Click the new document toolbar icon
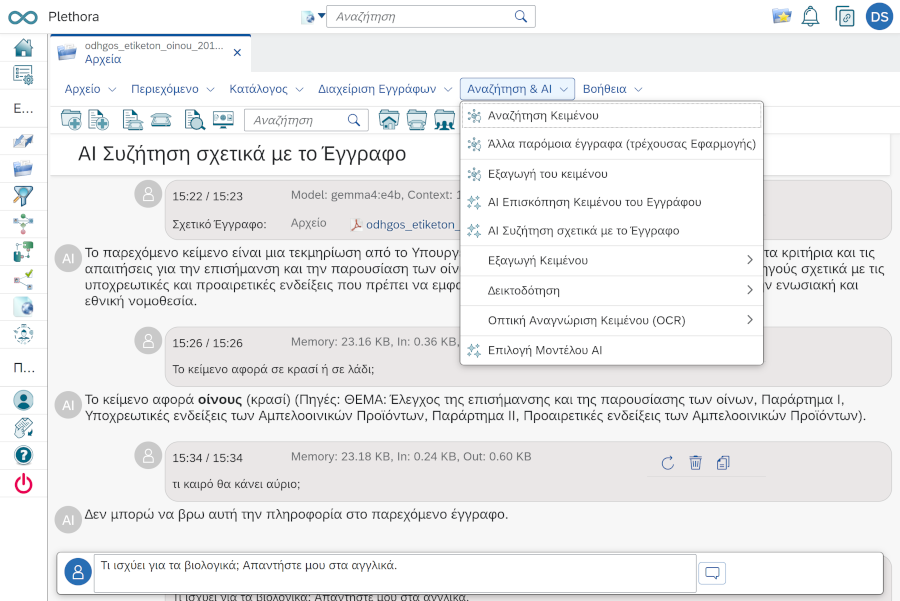Screen dimensions: 900x601 [x=98, y=120]
